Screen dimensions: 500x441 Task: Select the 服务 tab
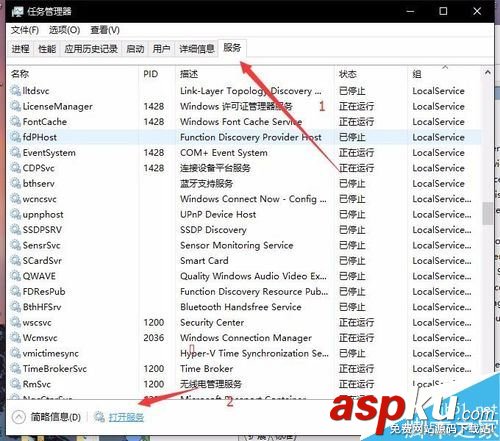point(232,48)
